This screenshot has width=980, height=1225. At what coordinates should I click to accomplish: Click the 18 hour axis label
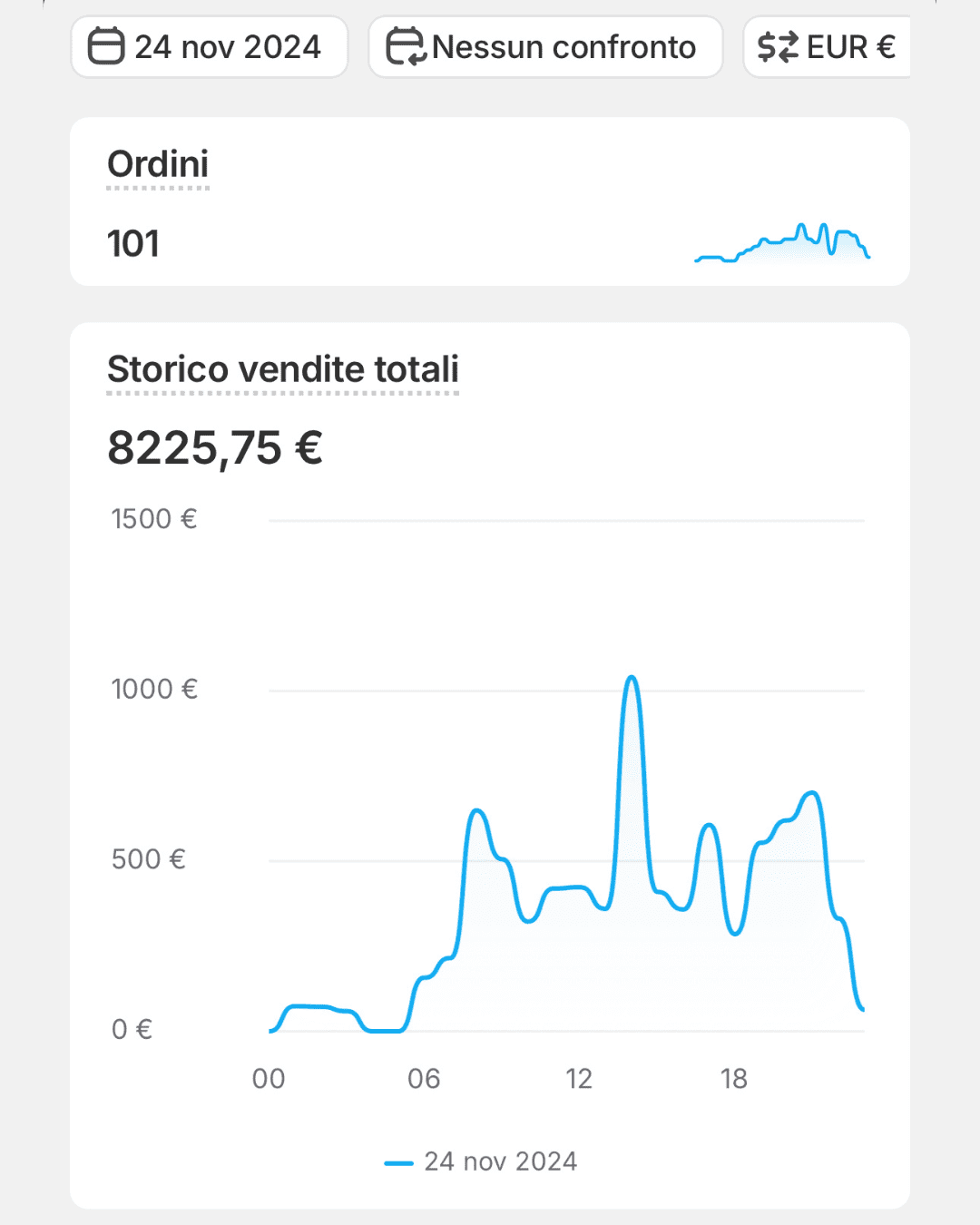click(734, 1079)
